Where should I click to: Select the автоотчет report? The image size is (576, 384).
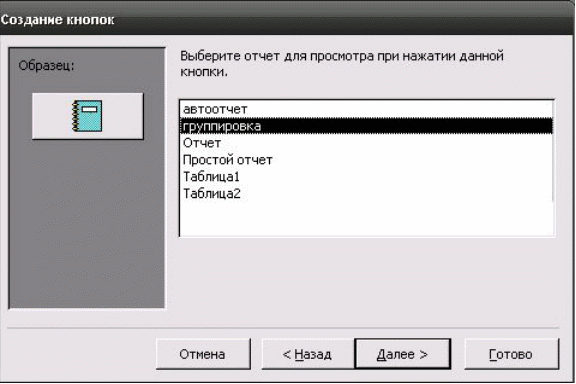pyautogui.click(x=366, y=109)
